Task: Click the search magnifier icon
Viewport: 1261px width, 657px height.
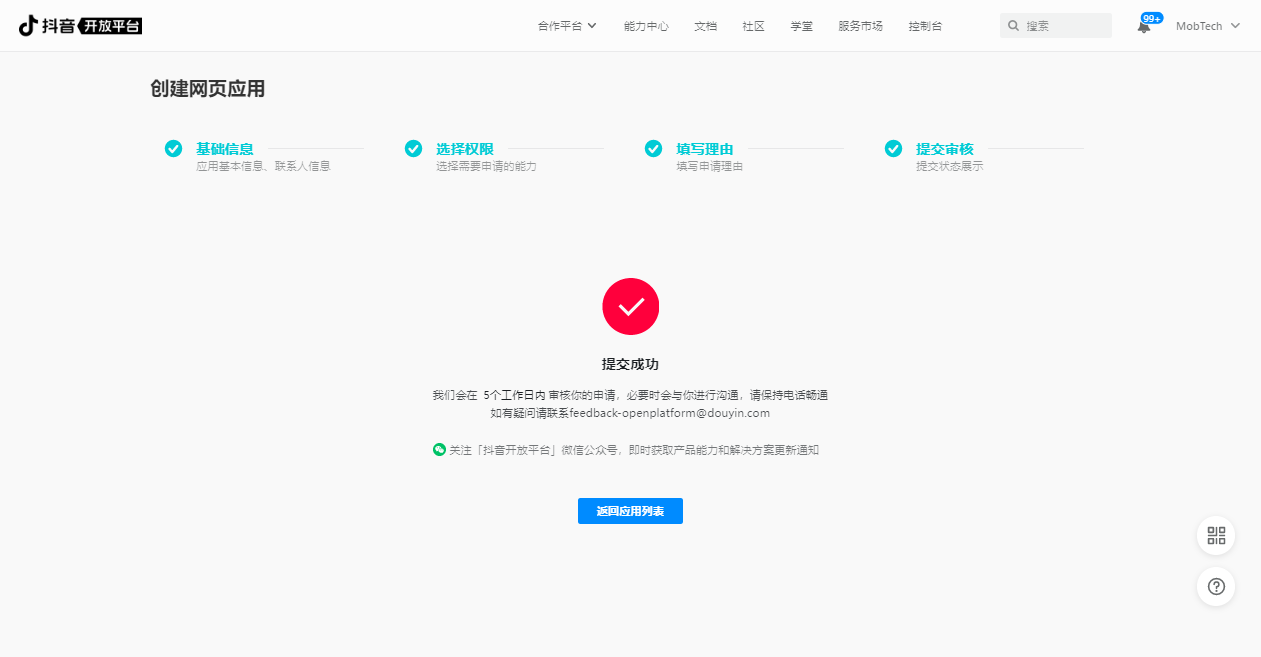Action: [1013, 26]
